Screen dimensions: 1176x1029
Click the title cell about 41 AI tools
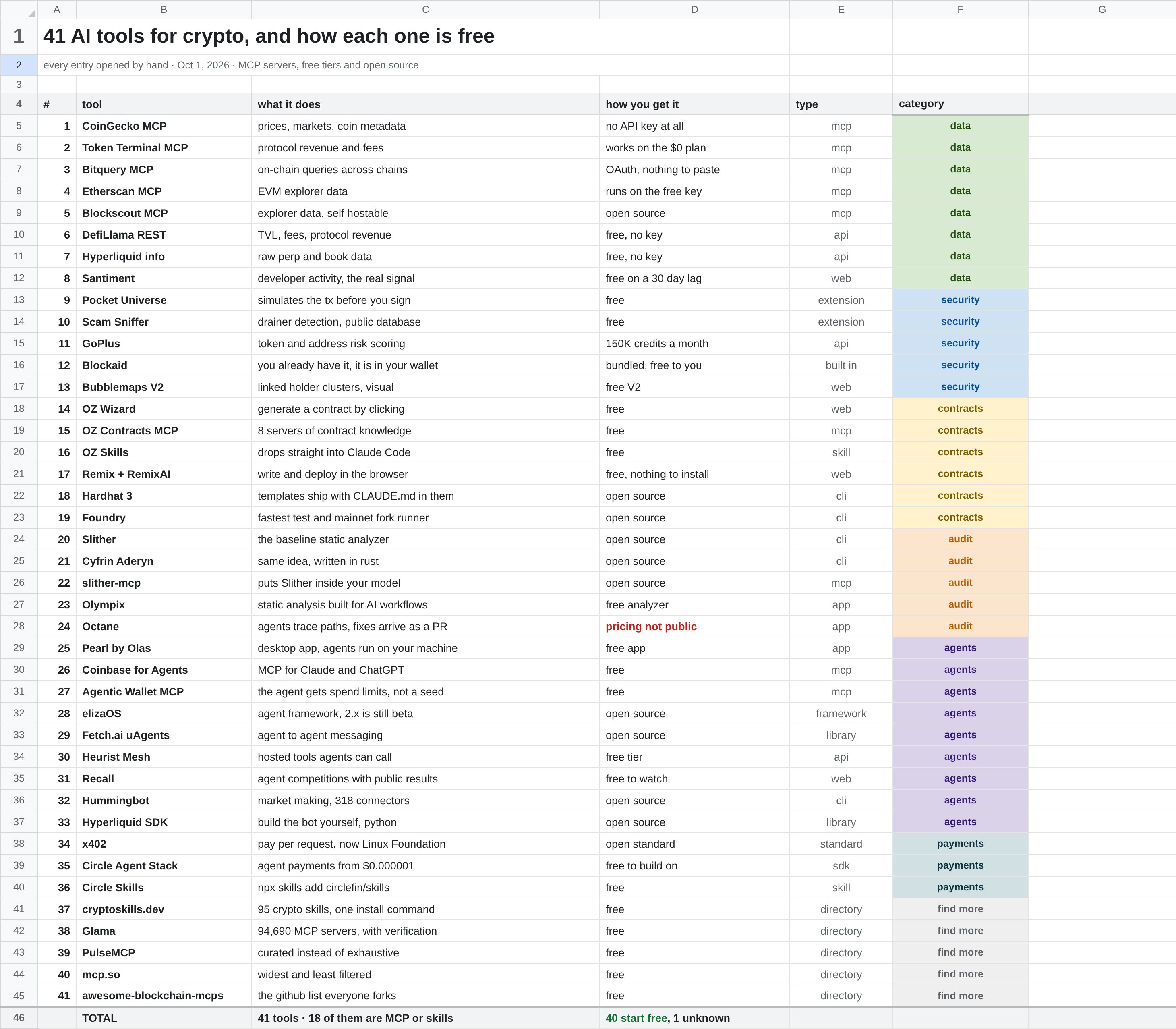pyautogui.click(x=413, y=36)
